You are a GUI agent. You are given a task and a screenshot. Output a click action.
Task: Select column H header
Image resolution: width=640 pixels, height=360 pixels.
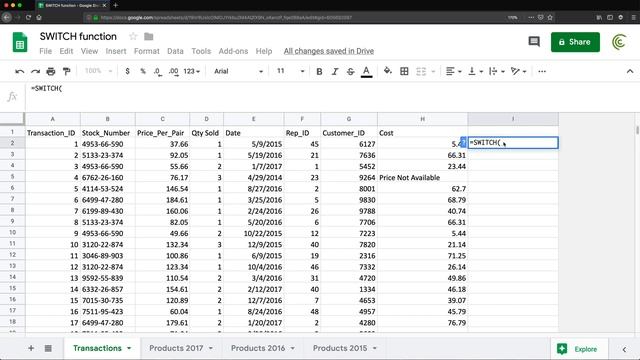422,119
